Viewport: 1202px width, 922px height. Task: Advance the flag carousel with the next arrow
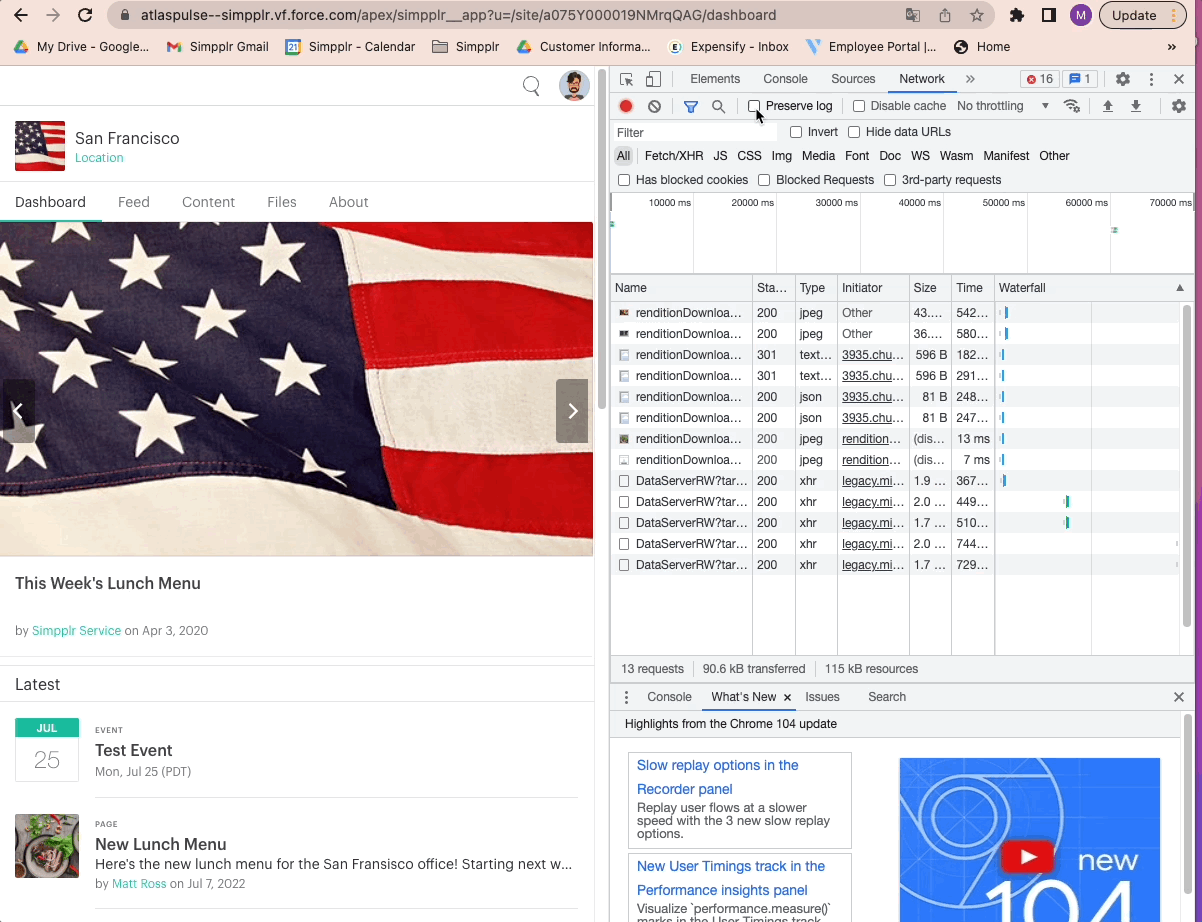(572, 410)
